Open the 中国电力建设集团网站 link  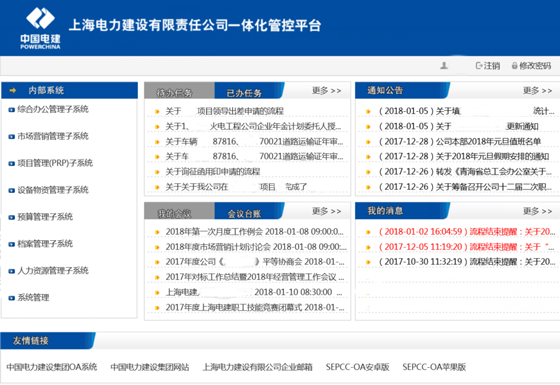pyautogui.click(x=150, y=367)
